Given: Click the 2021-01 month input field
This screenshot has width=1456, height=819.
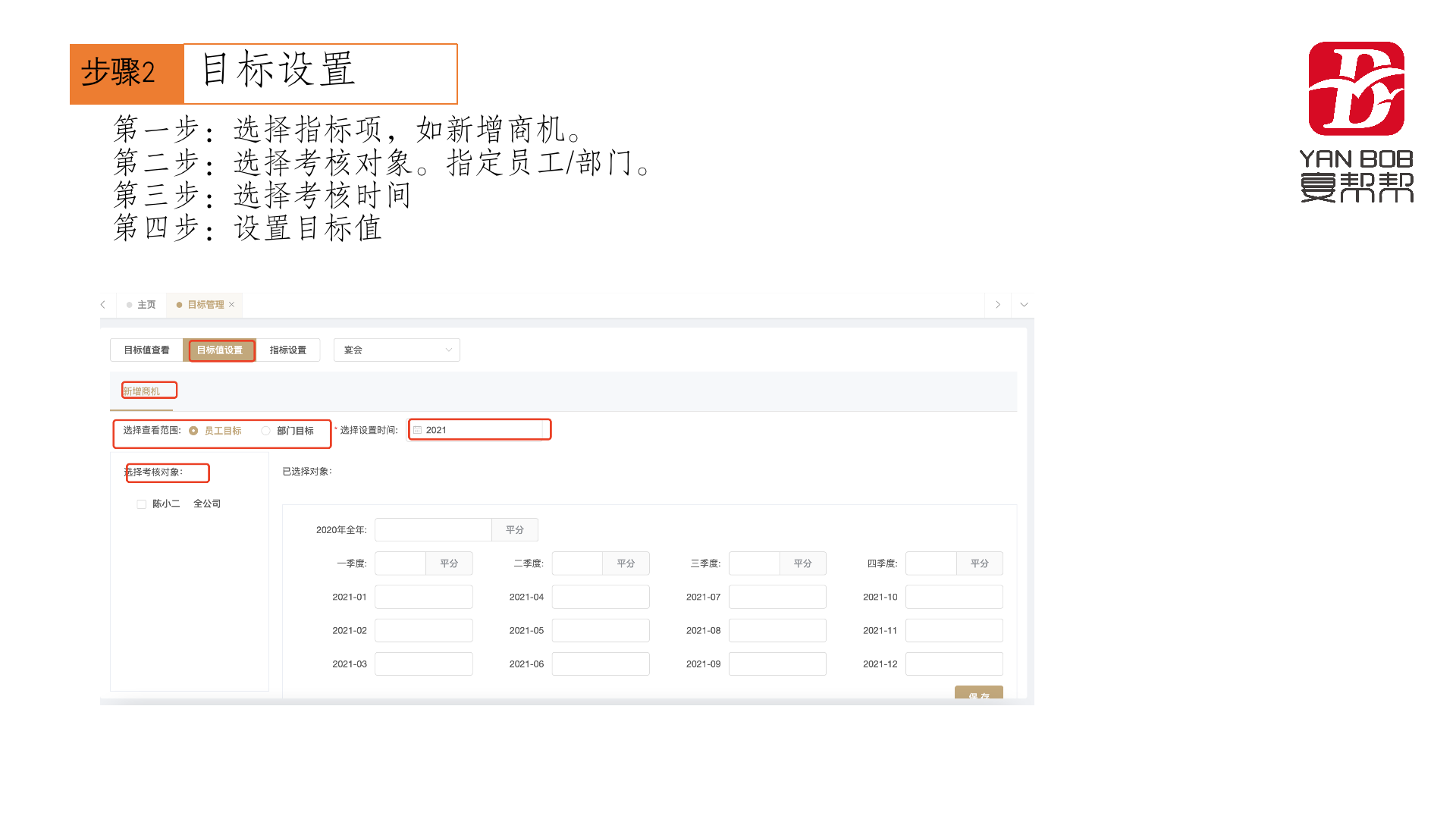Looking at the screenshot, I should click(423, 598).
